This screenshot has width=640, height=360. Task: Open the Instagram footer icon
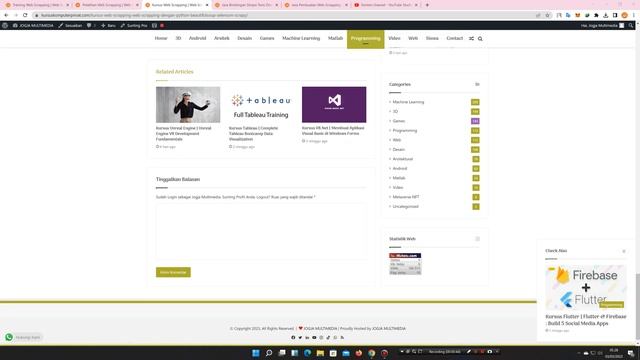321,338
